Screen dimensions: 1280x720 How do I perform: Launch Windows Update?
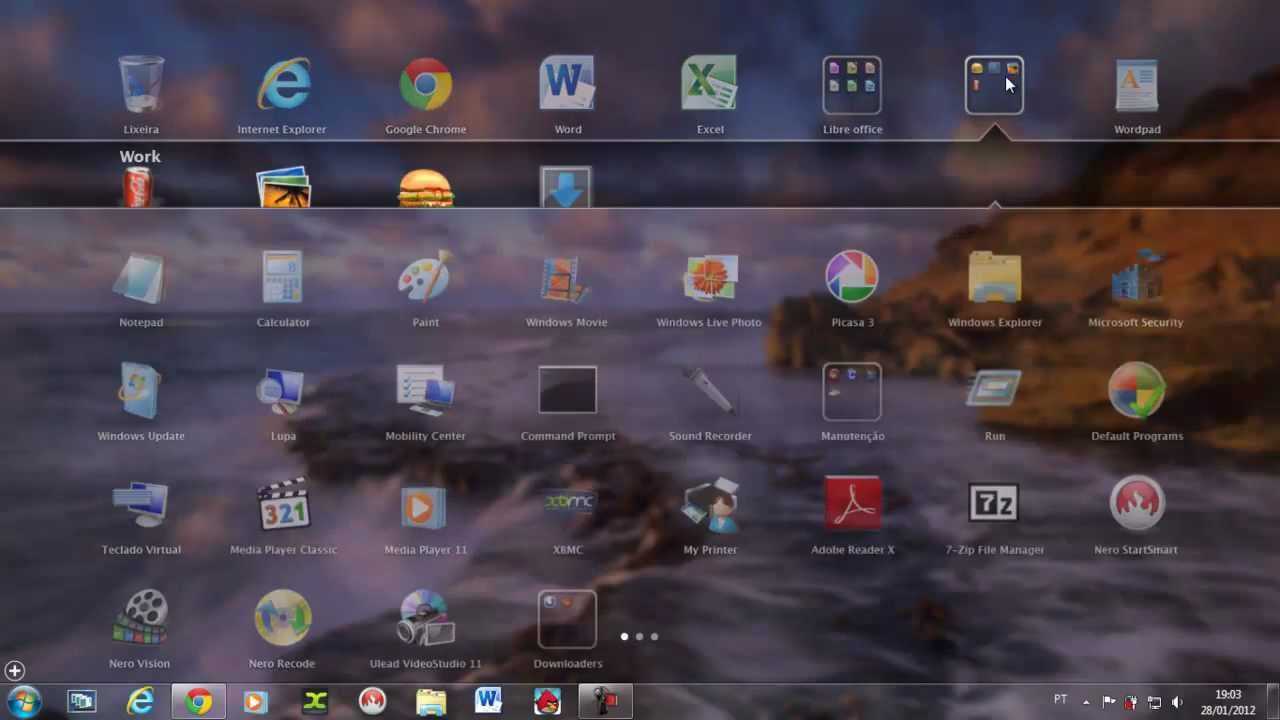coord(141,392)
